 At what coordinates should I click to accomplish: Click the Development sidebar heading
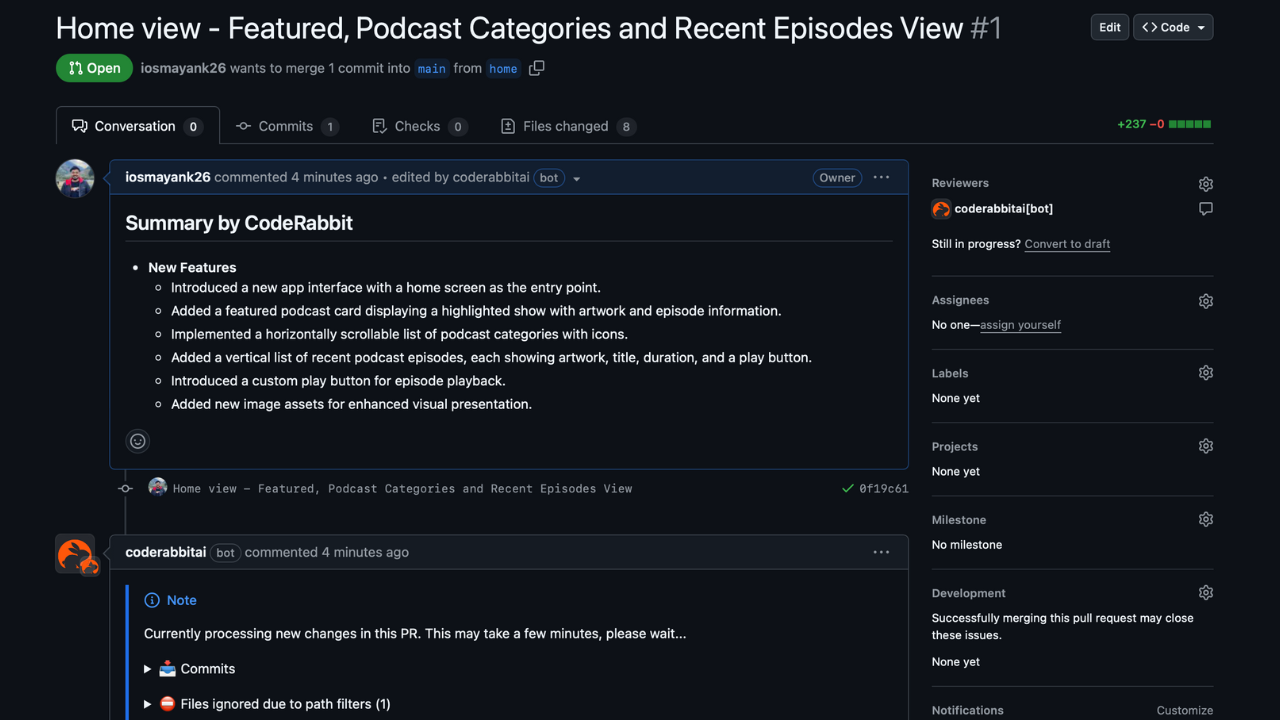(969, 593)
